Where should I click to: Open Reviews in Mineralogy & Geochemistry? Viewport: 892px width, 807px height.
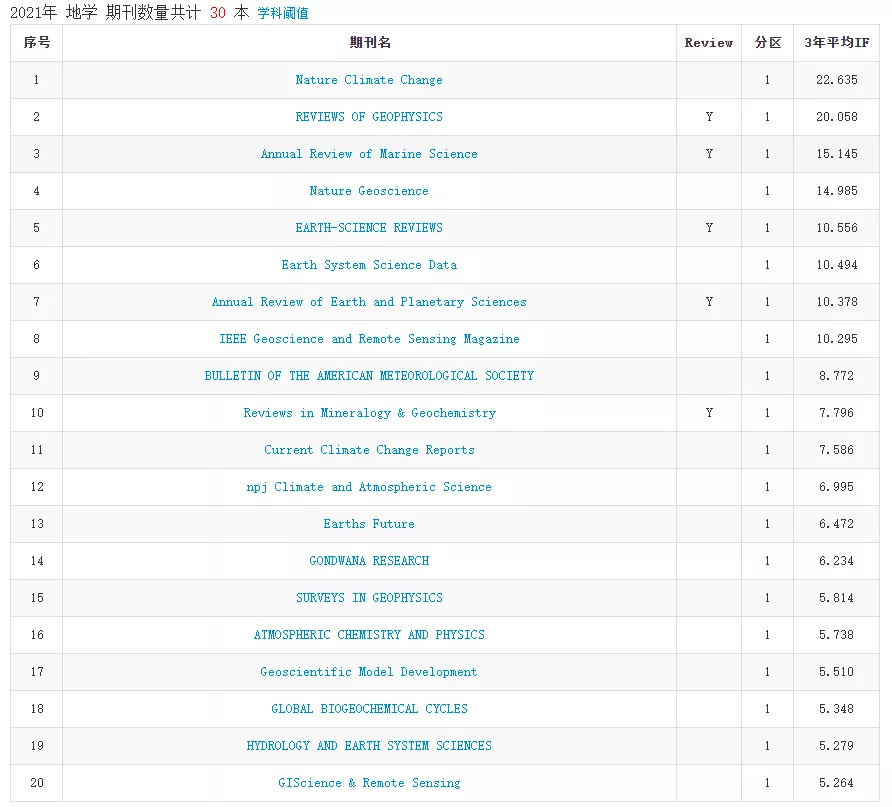pyautogui.click(x=369, y=413)
